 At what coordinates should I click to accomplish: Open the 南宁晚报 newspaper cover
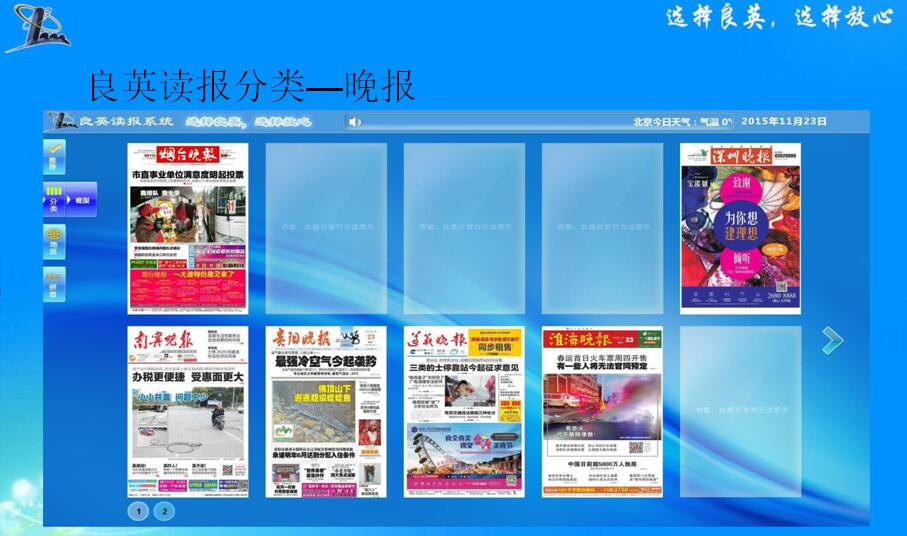pos(188,411)
